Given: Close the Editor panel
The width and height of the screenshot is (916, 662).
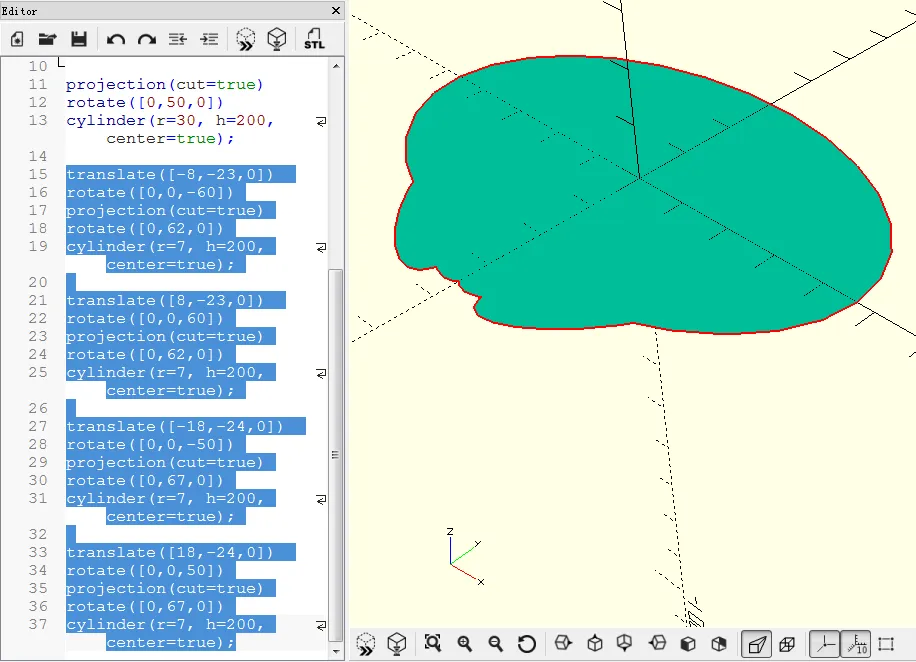Looking at the screenshot, I should pyautogui.click(x=336, y=11).
